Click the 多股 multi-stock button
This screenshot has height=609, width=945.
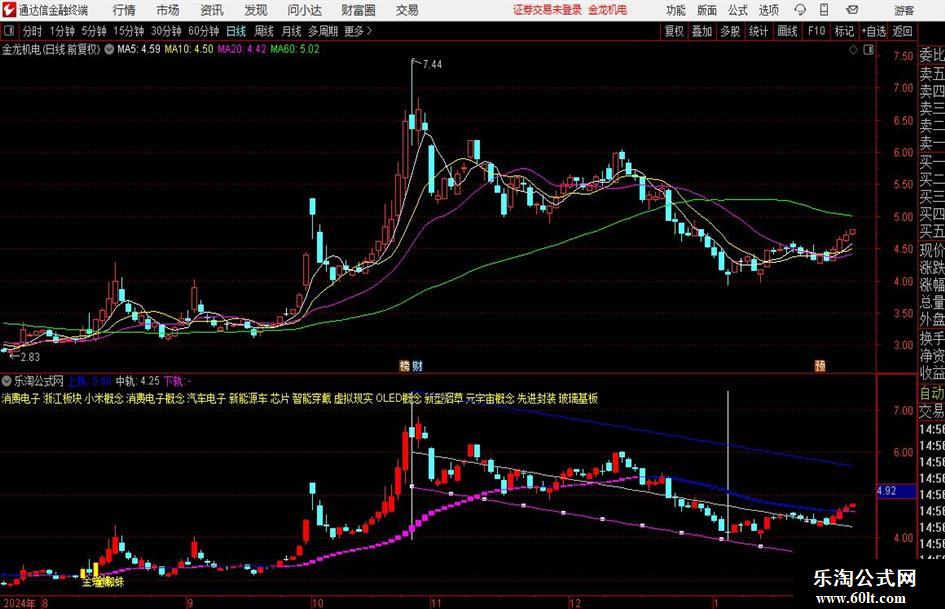click(x=730, y=31)
